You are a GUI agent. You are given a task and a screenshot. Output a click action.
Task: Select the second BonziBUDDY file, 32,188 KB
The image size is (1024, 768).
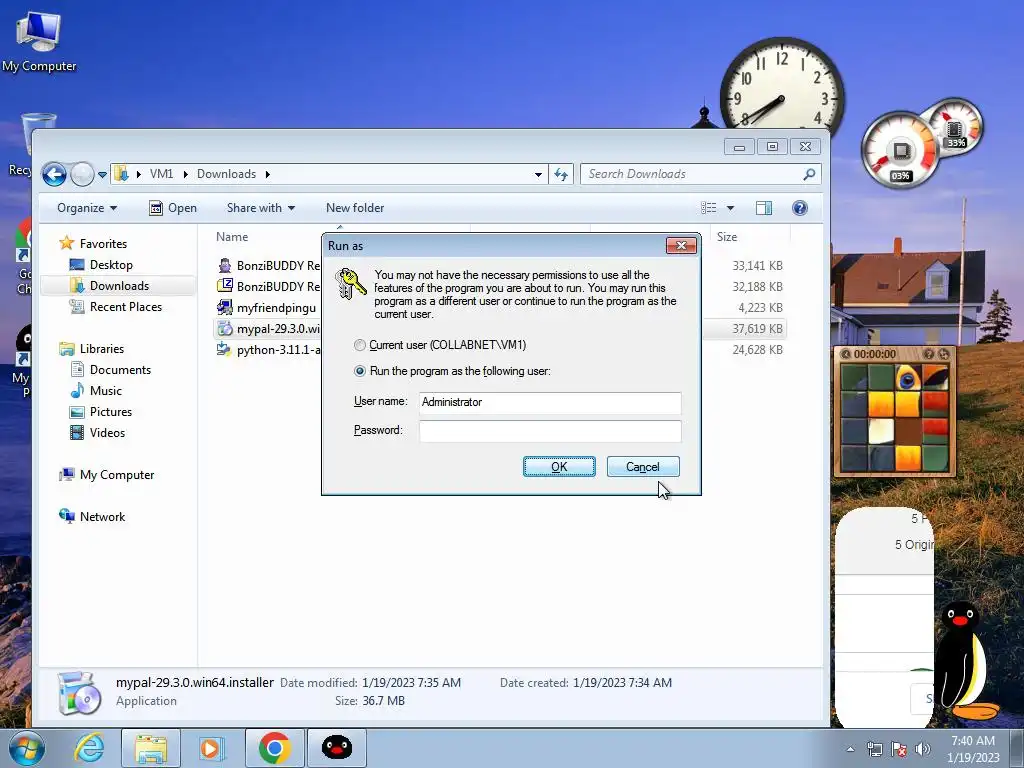click(x=278, y=287)
